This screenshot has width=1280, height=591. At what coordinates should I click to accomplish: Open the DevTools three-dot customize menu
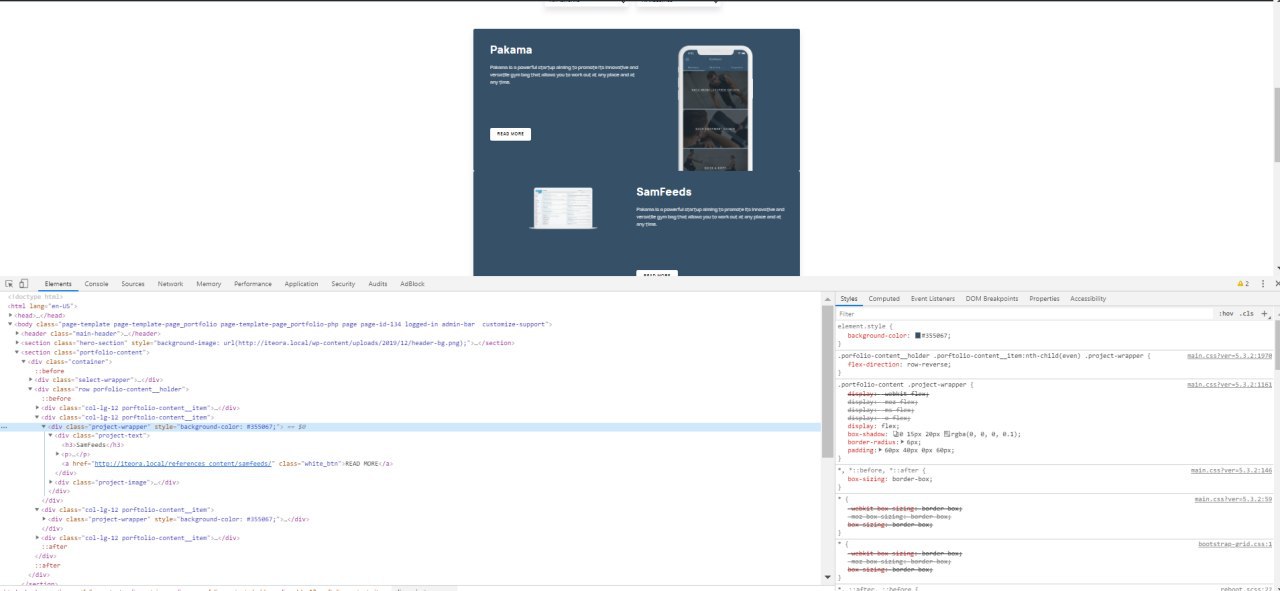[1263, 284]
